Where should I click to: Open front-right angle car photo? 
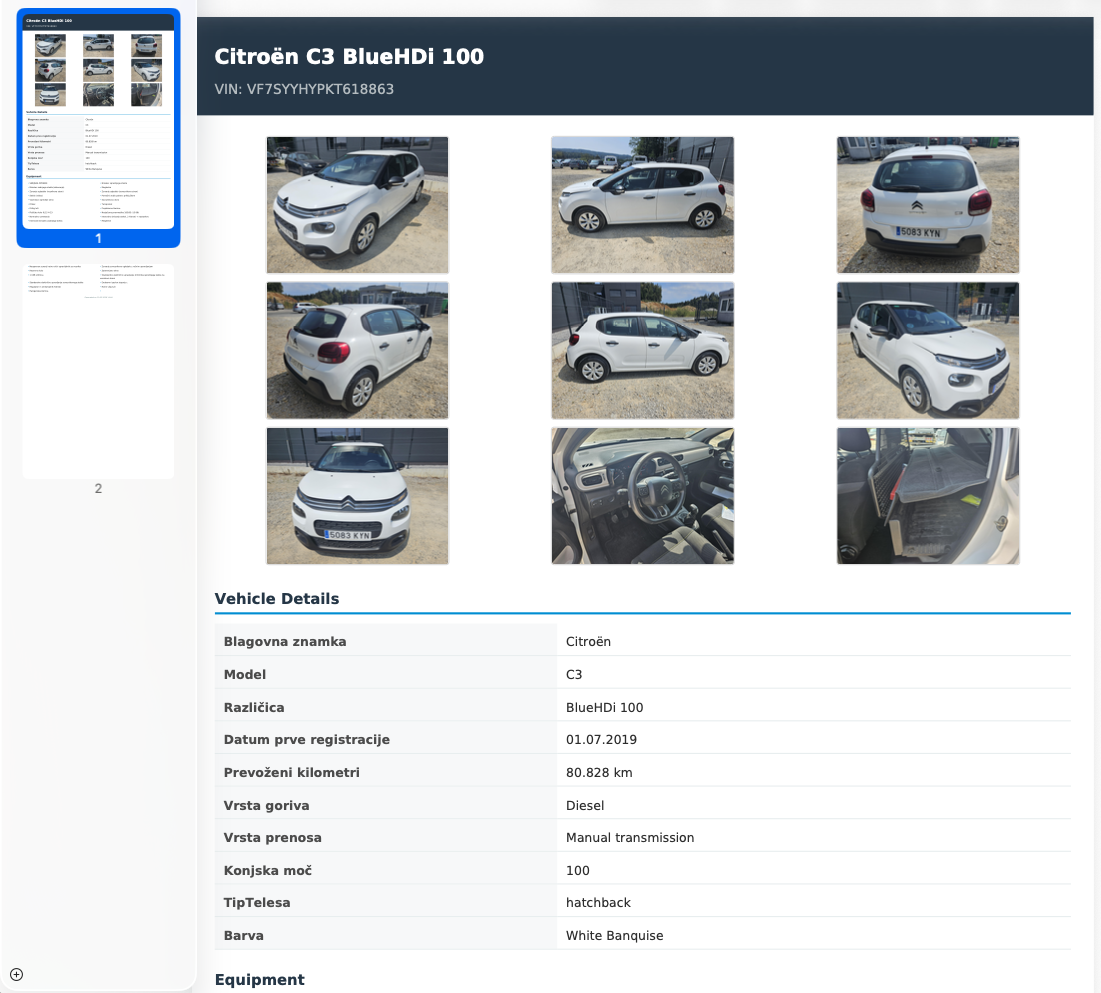[928, 350]
